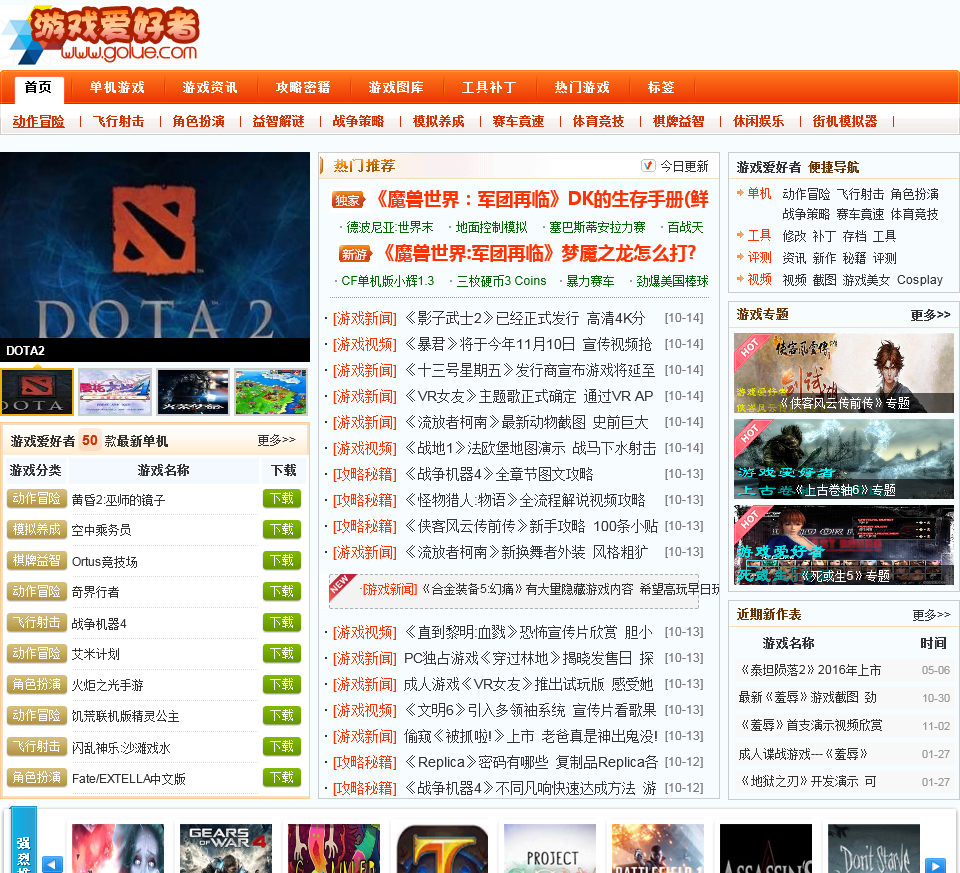The width and height of the screenshot is (960, 873).
Task: Open the 影子武士2 已经正式发行 news
Action: 524,318
